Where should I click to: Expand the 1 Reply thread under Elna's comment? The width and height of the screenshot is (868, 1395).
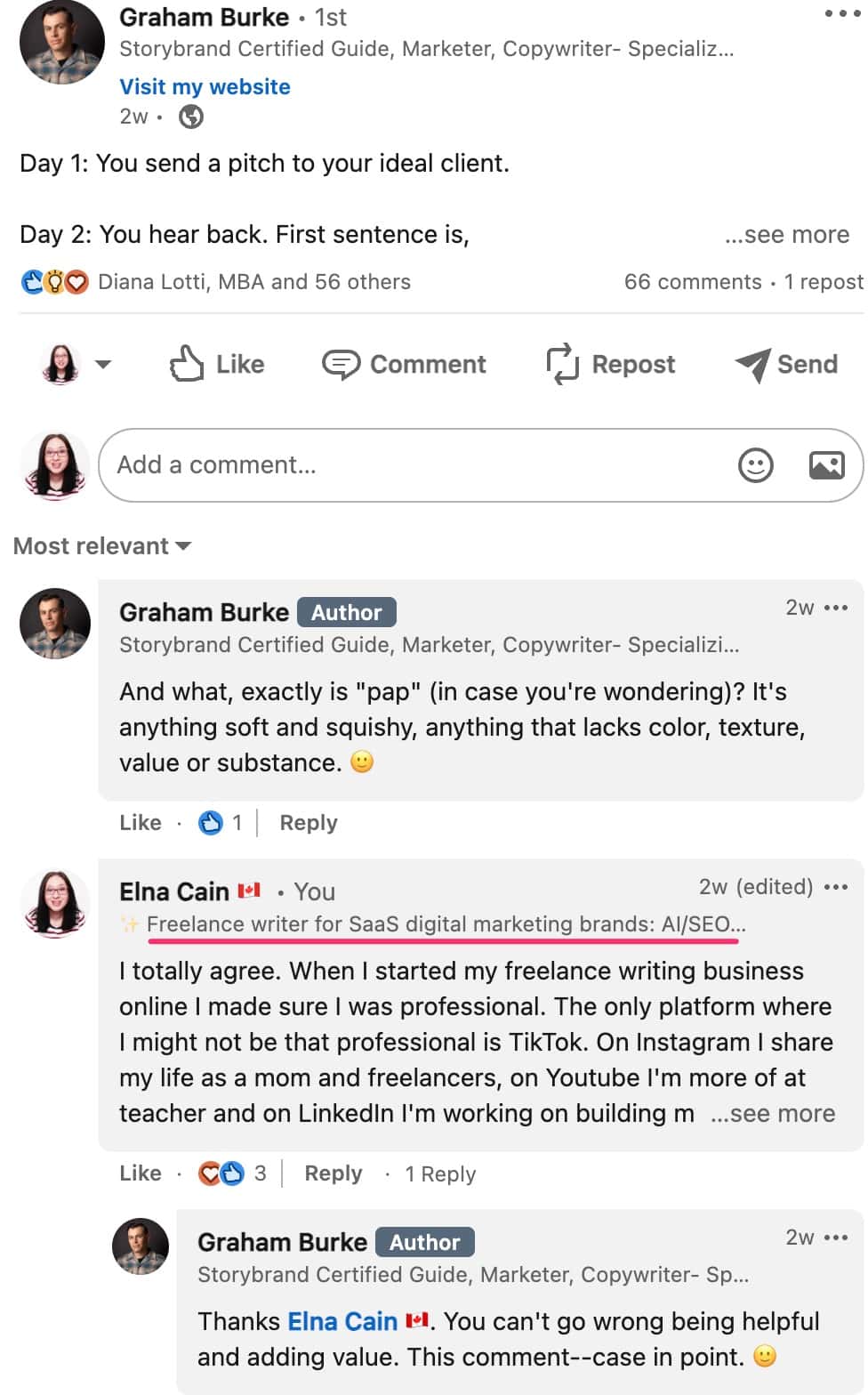[439, 1173]
